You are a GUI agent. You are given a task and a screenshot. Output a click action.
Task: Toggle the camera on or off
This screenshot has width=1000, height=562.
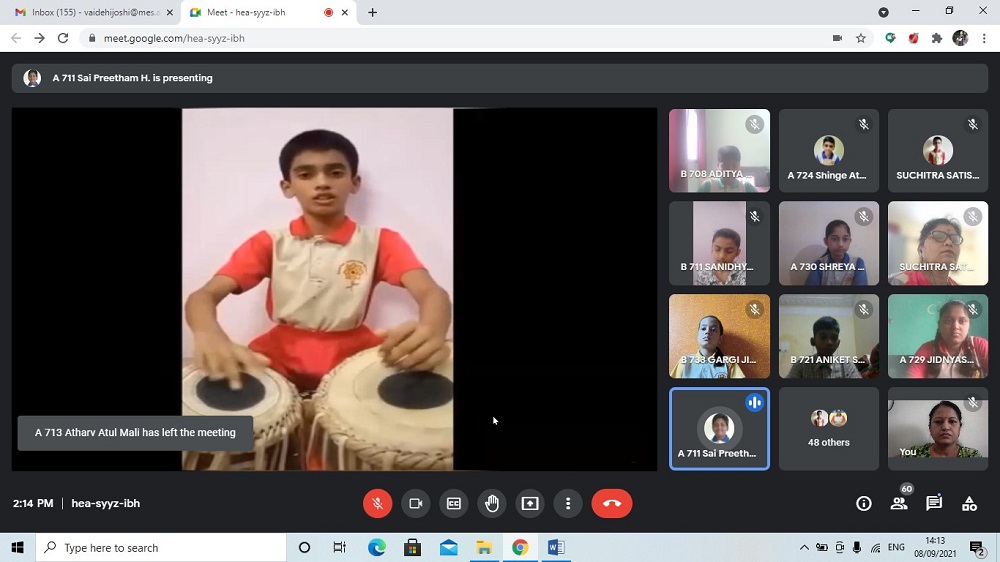coord(415,503)
